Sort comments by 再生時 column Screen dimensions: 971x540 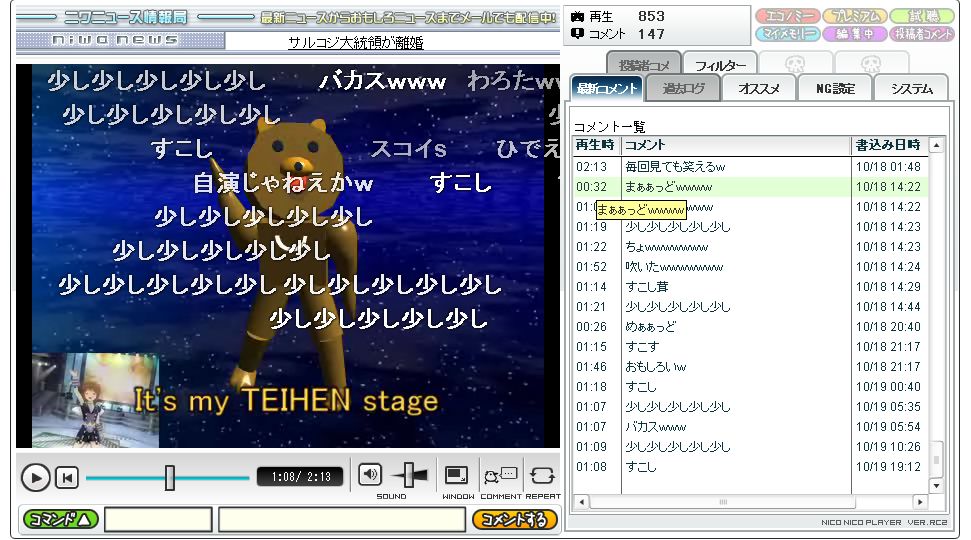pos(596,145)
